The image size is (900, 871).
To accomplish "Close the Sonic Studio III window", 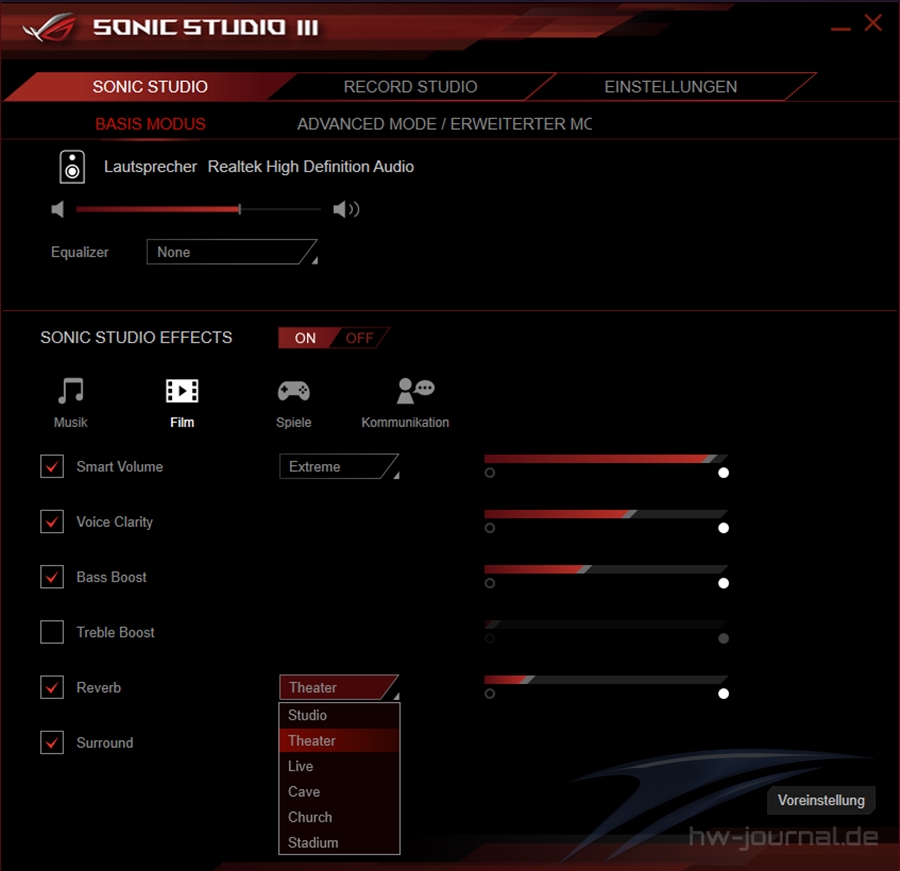I will pos(873,23).
